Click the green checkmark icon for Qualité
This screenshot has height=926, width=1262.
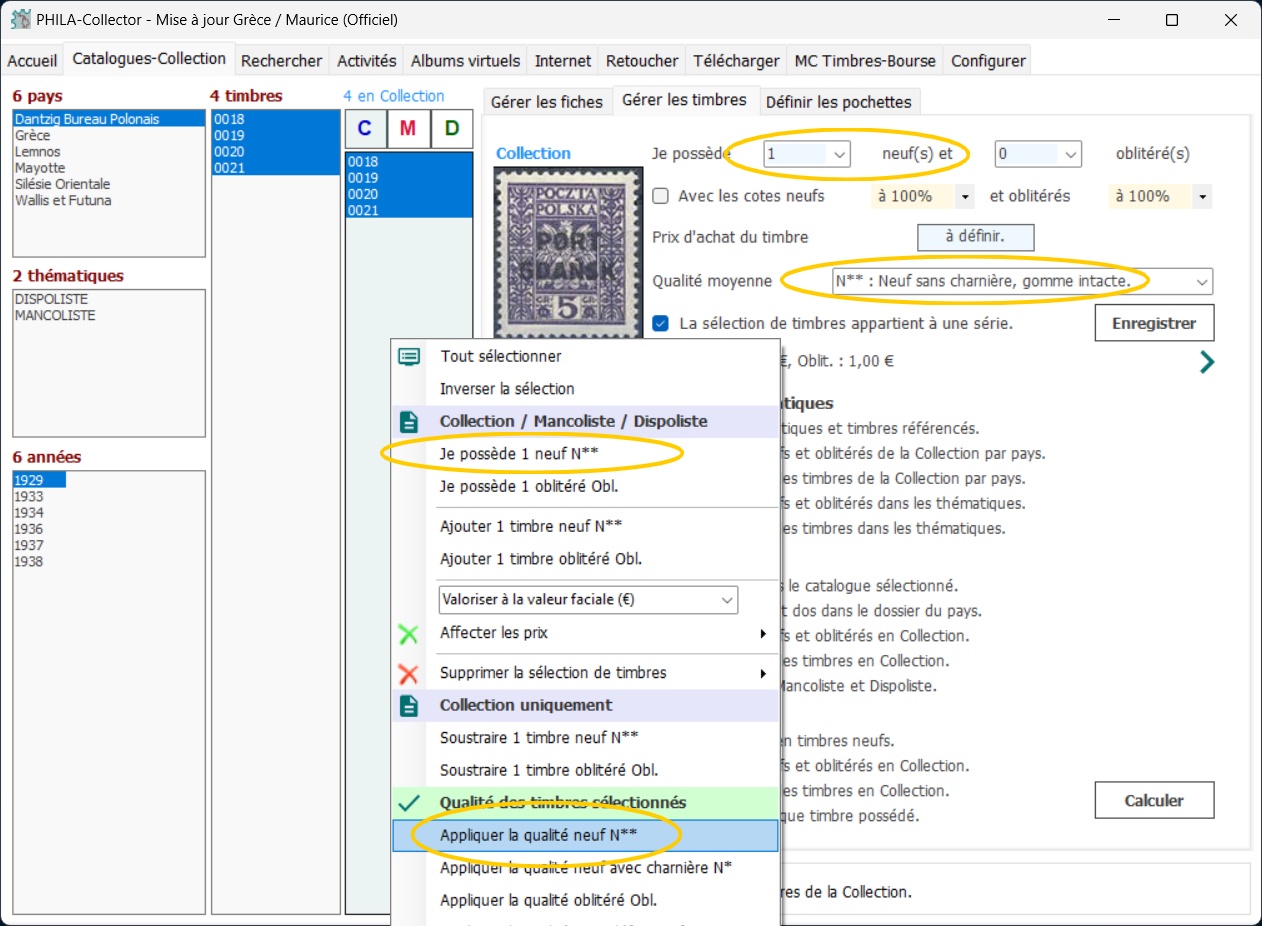click(408, 803)
